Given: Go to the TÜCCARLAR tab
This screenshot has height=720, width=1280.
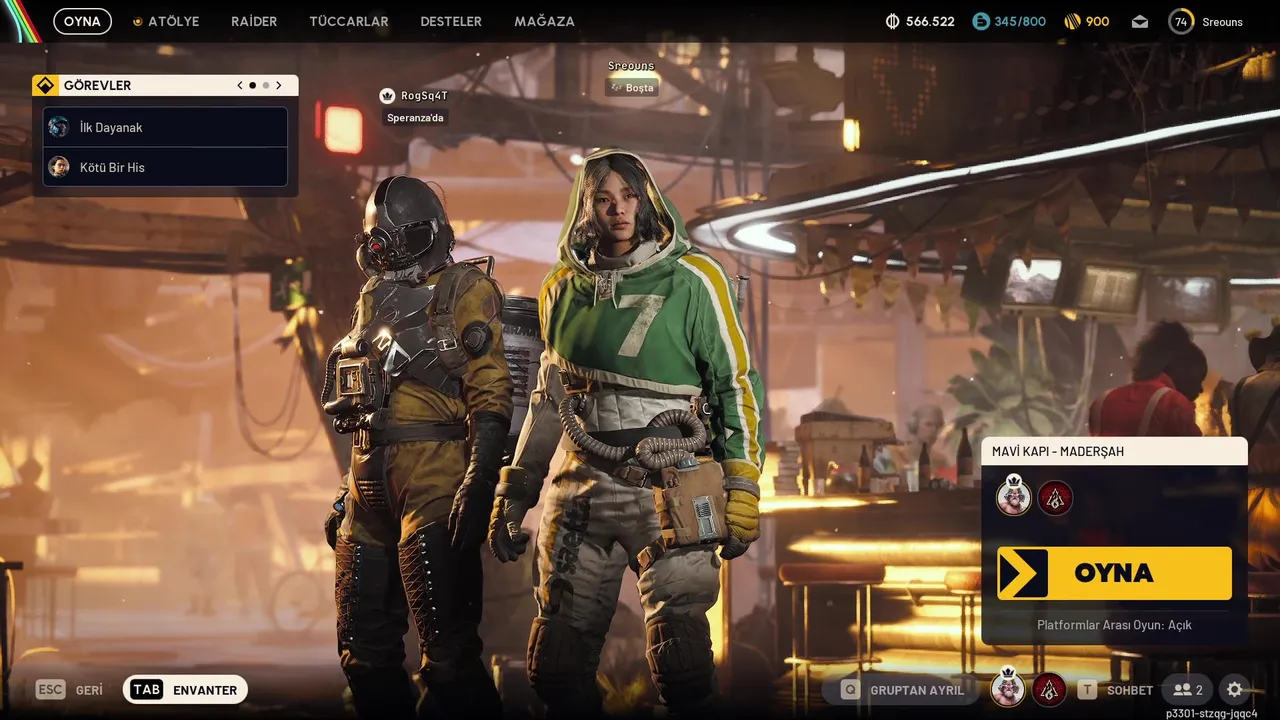Looking at the screenshot, I should pos(349,21).
